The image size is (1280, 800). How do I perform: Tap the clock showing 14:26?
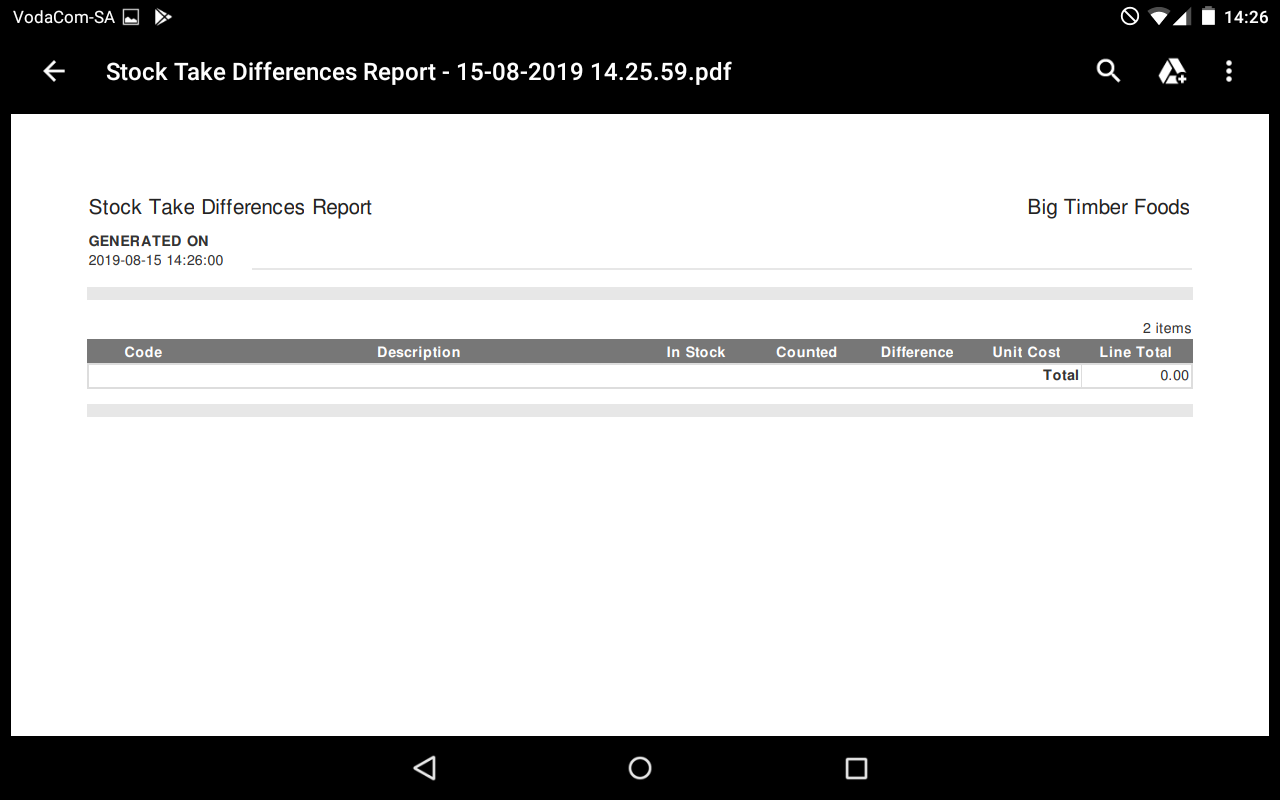[x=1246, y=17]
